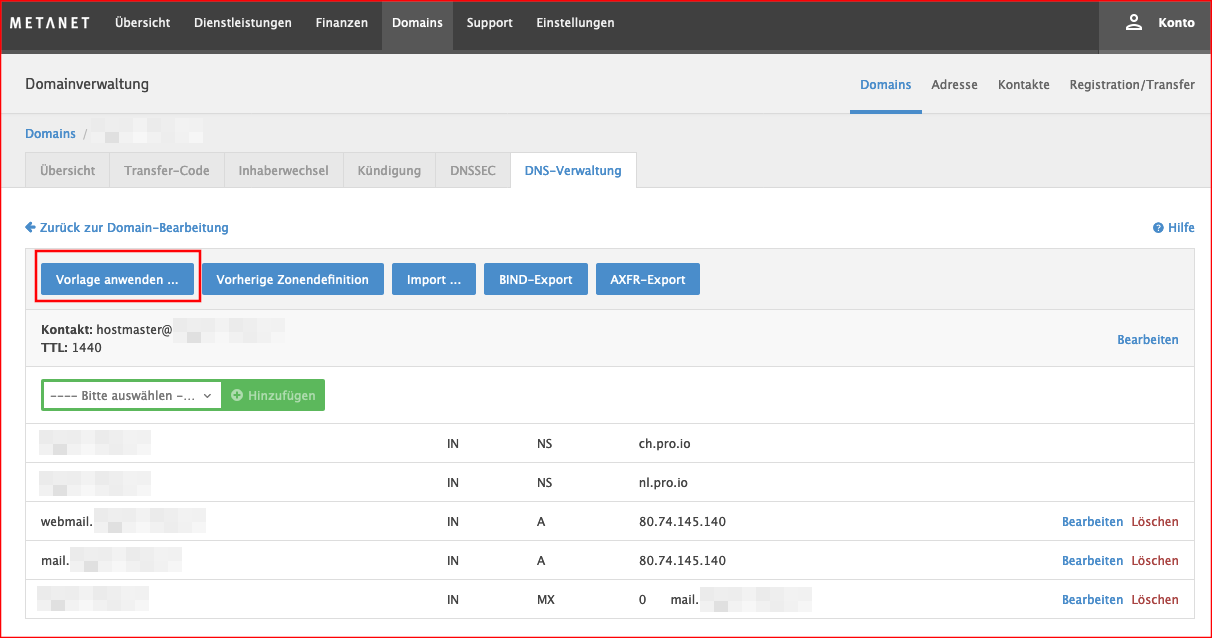Expand the 'Bitte auswählen' record type dropdown
This screenshot has width=1212, height=638.
pyautogui.click(x=131, y=395)
